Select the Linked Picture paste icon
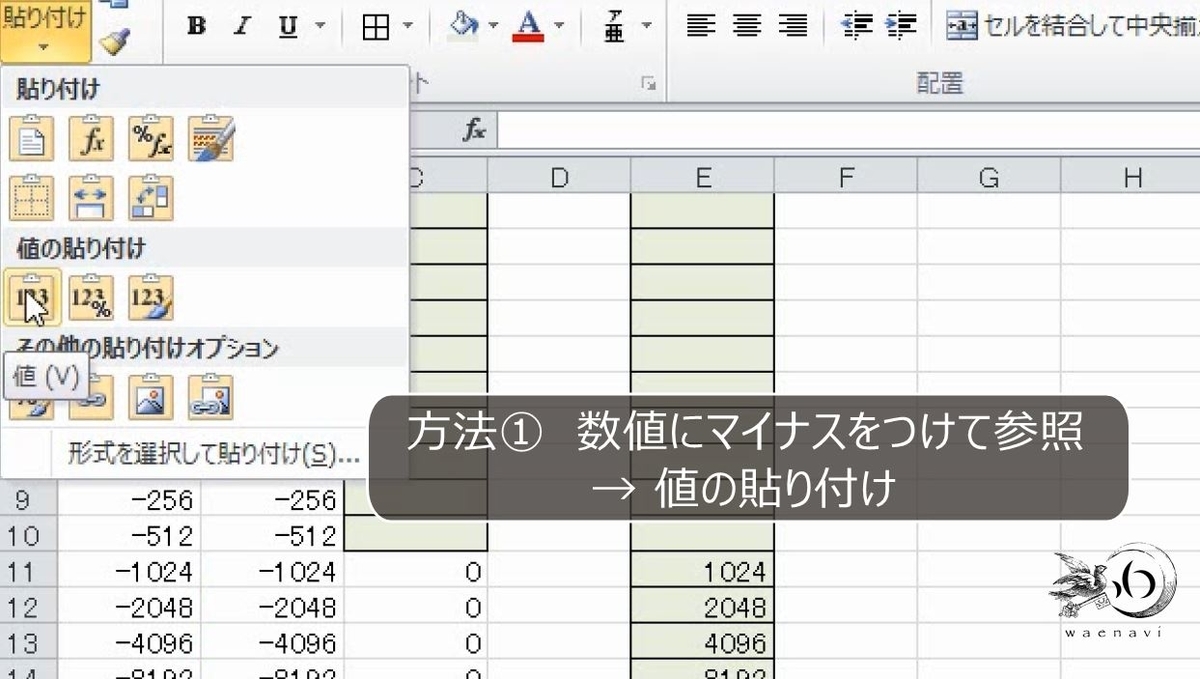The height and width of the screenshot is (679, 1200). coord(210,396)
